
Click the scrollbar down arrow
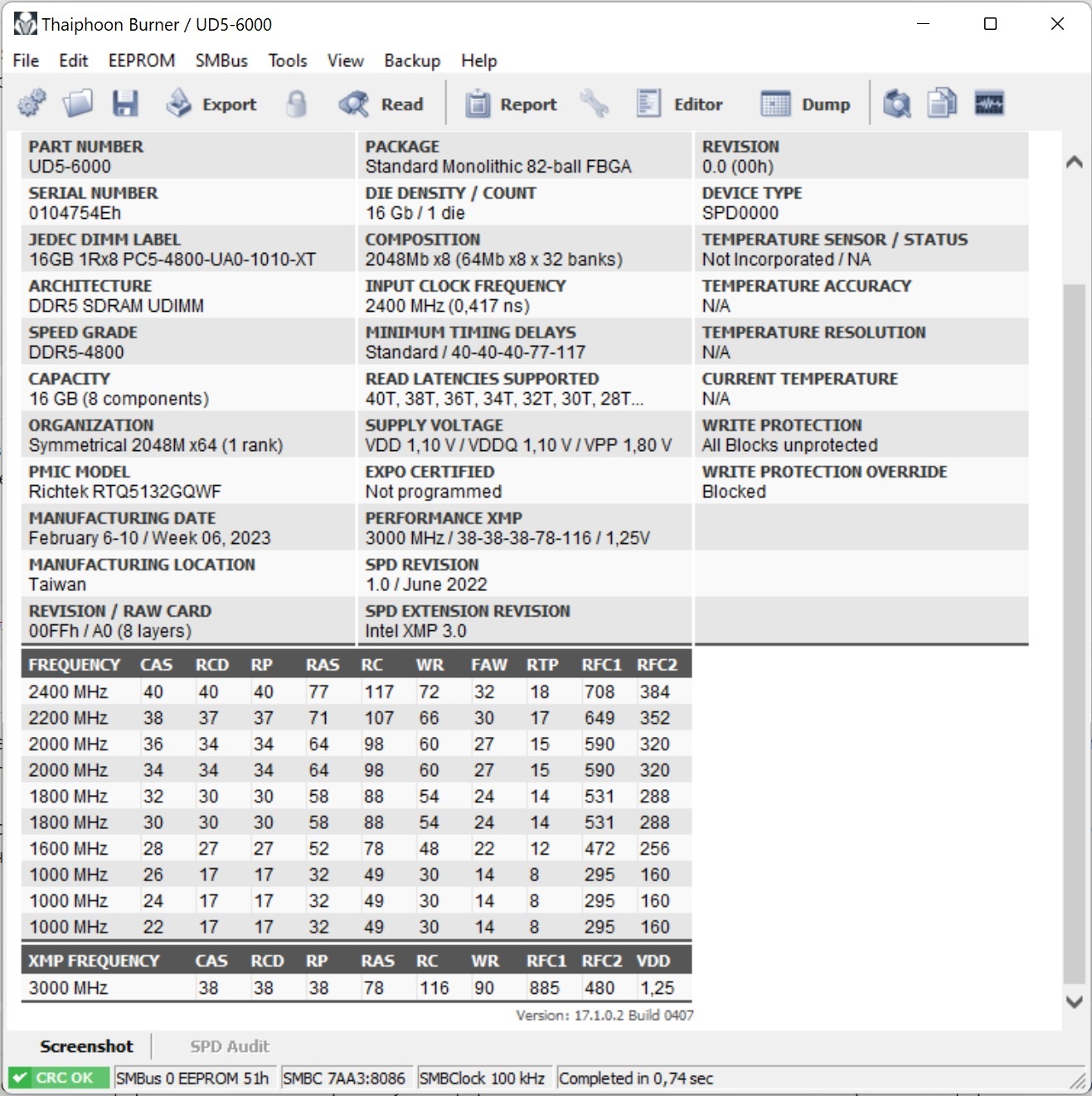(1075, 1001)
